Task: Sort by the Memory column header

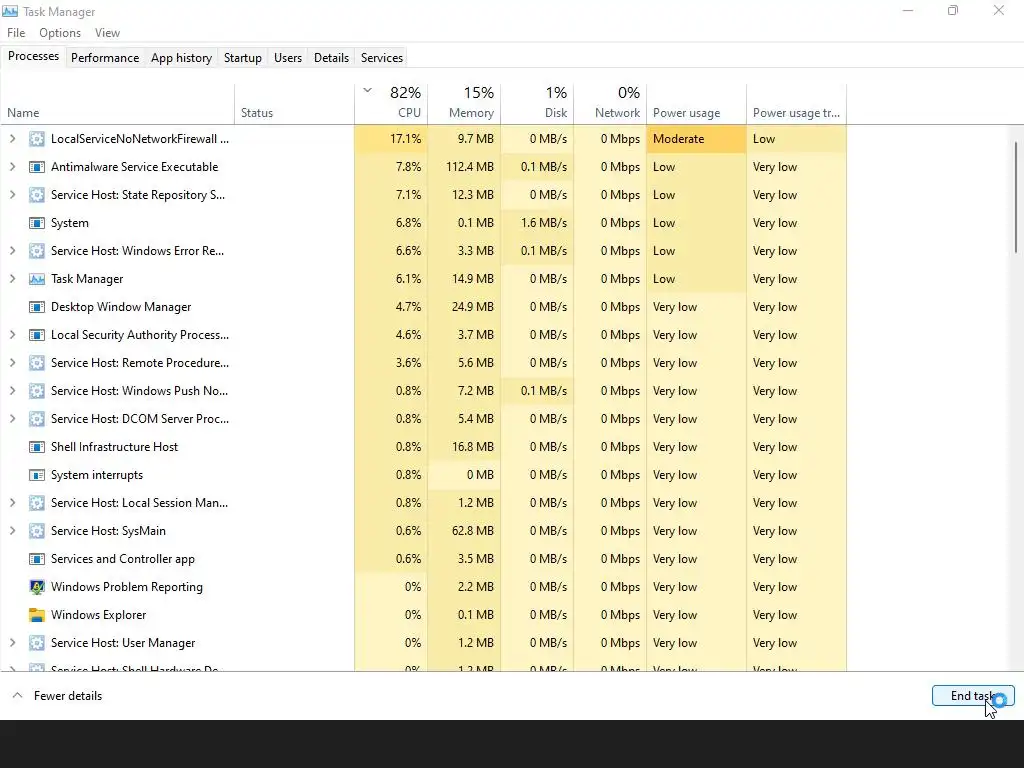Action: coord(464,104)
